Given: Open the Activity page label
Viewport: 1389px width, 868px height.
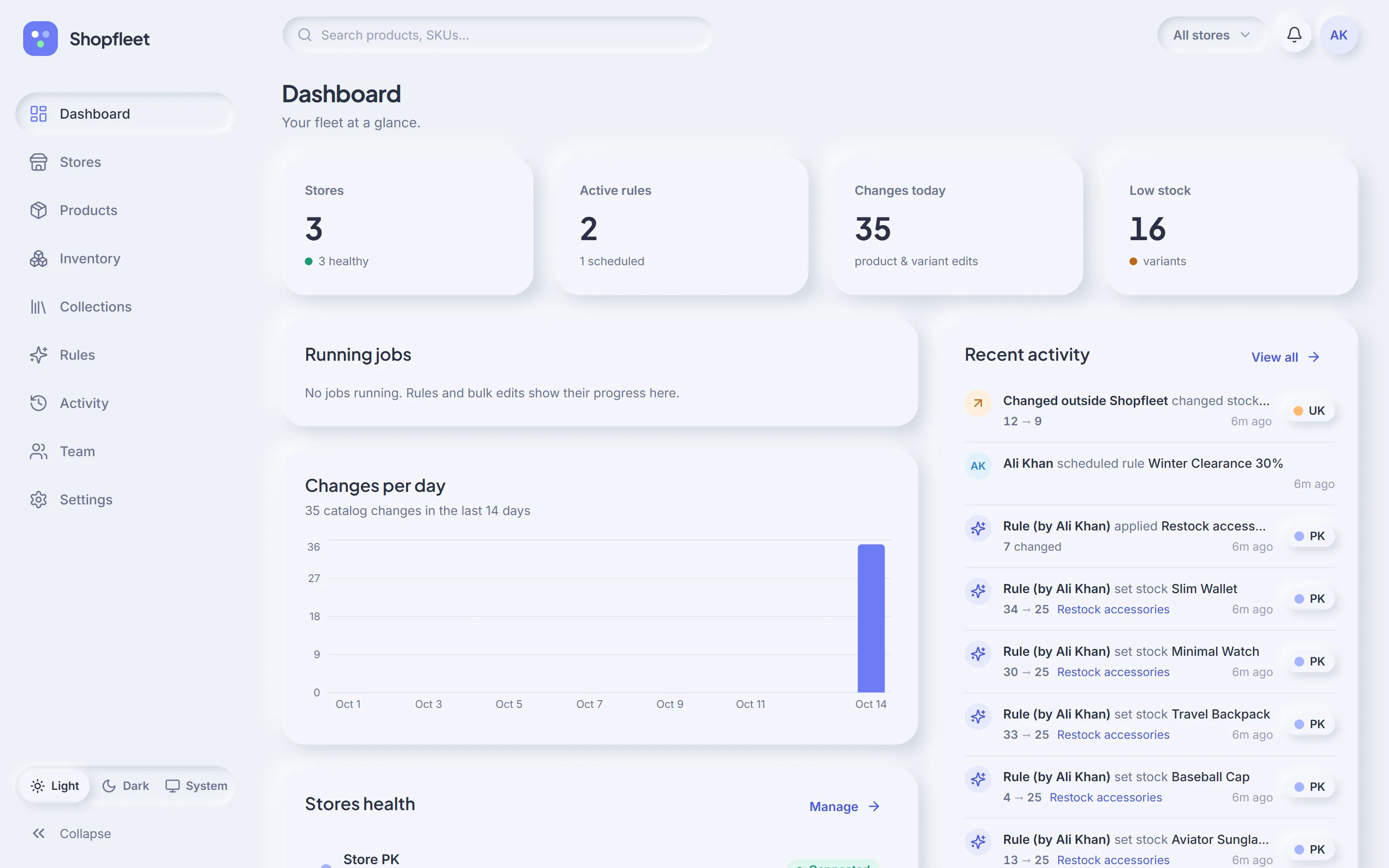Looking at the screenshot, I should (84, 403).
